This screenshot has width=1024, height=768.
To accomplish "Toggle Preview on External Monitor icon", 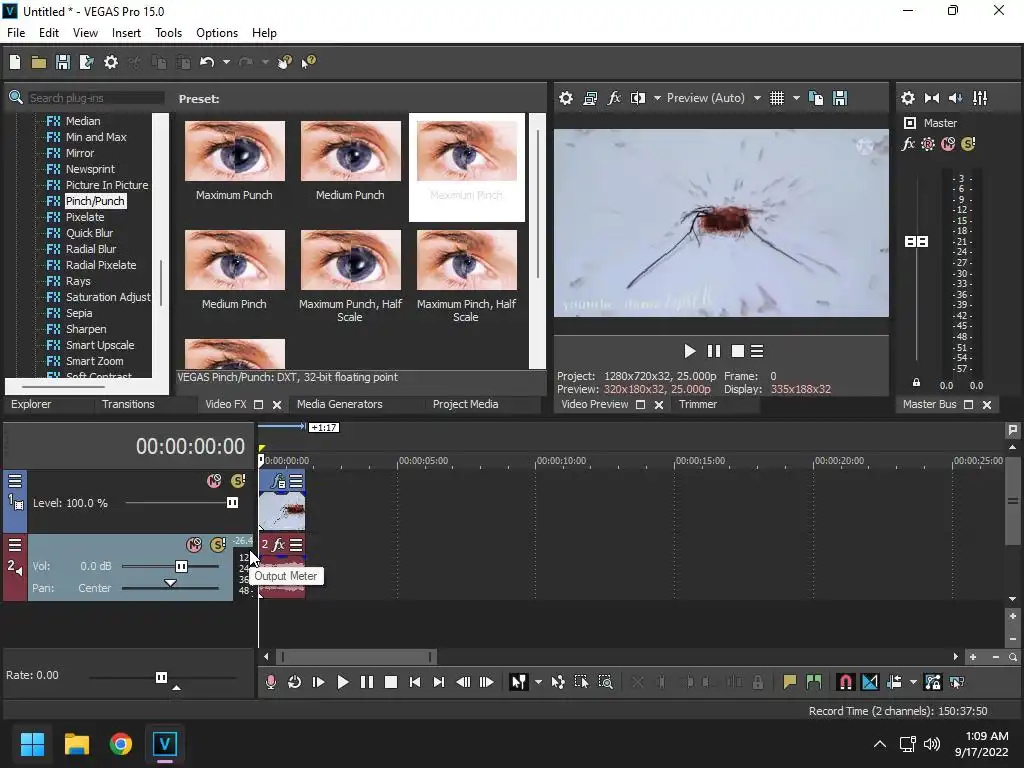I will (590, 98).
